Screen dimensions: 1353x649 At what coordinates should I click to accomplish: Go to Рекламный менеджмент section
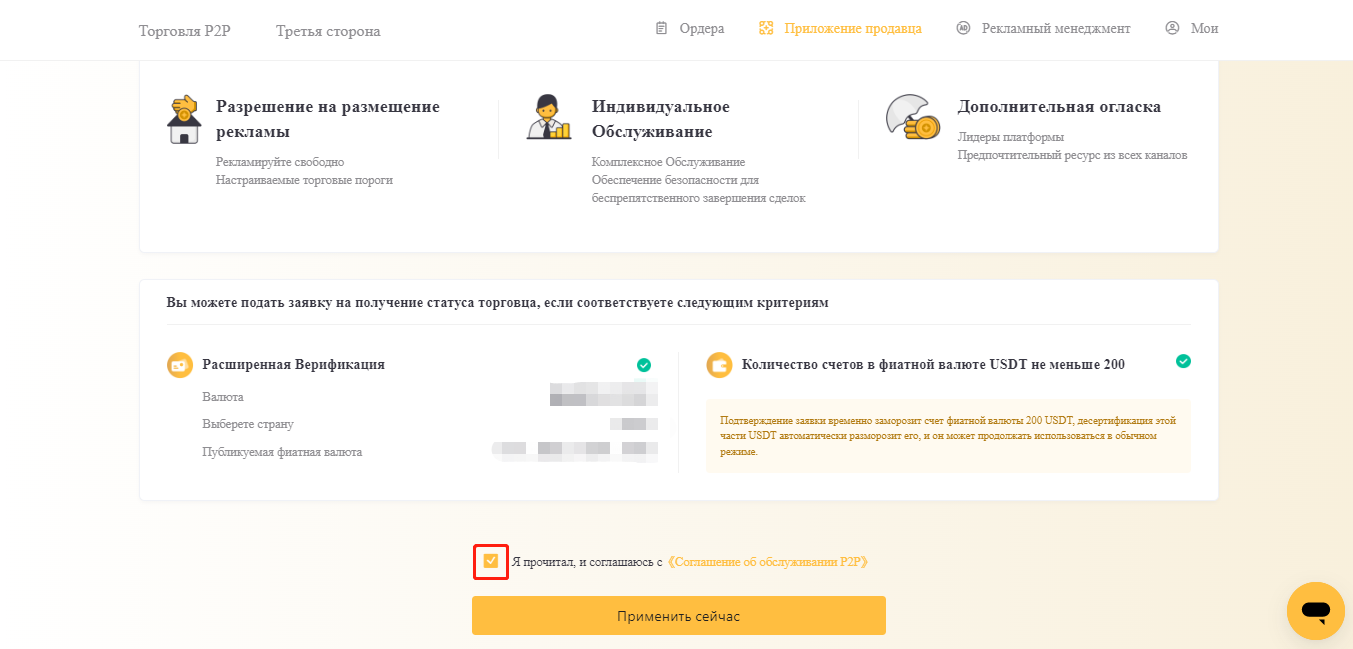[1043, 29]
